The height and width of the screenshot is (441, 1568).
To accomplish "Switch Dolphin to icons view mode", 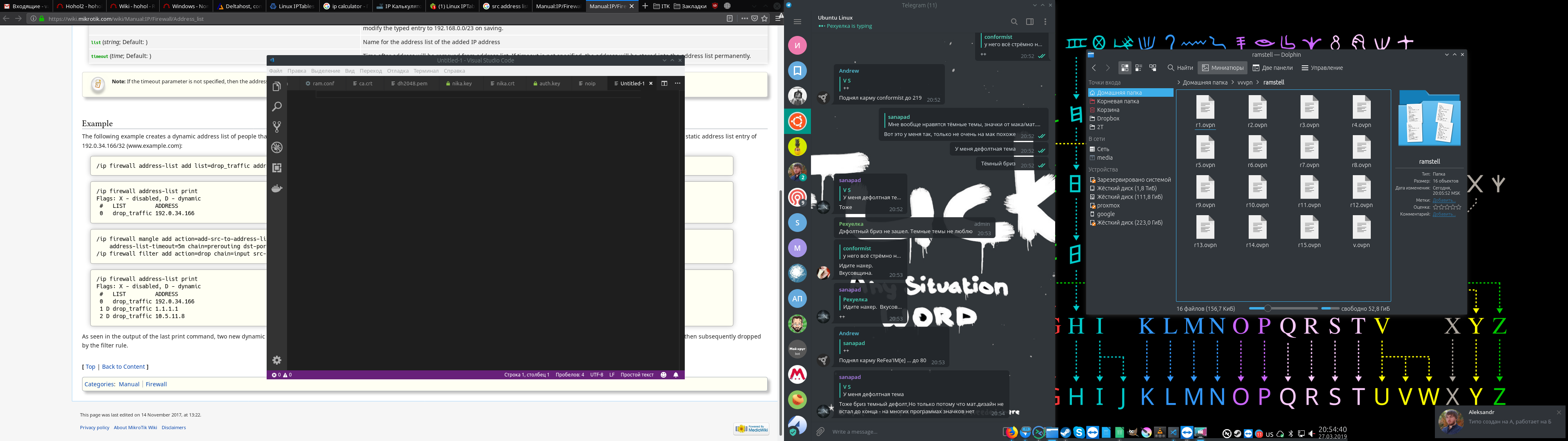I will point(1124,68).
